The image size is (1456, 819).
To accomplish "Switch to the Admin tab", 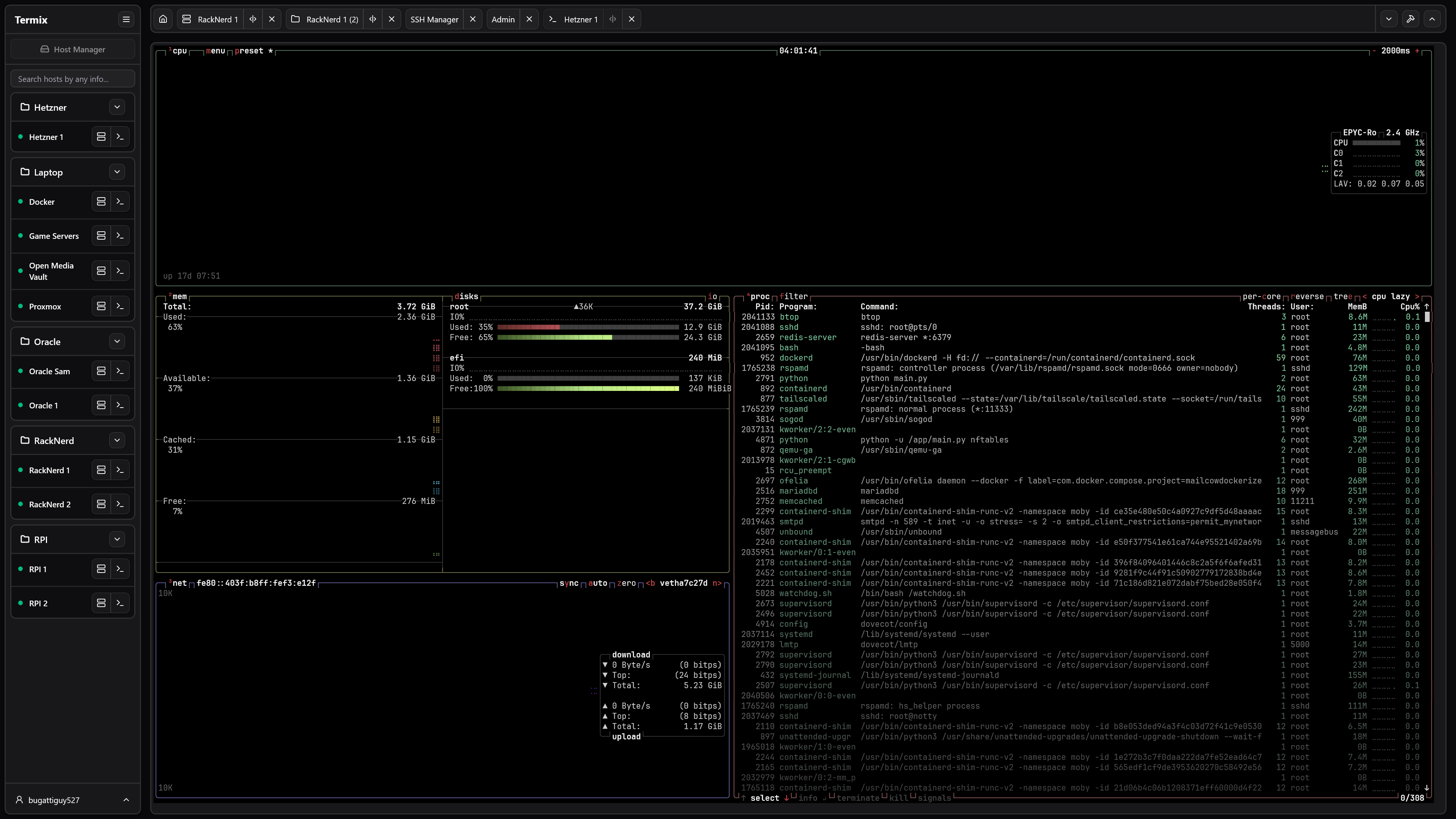I will coord(502,19).
